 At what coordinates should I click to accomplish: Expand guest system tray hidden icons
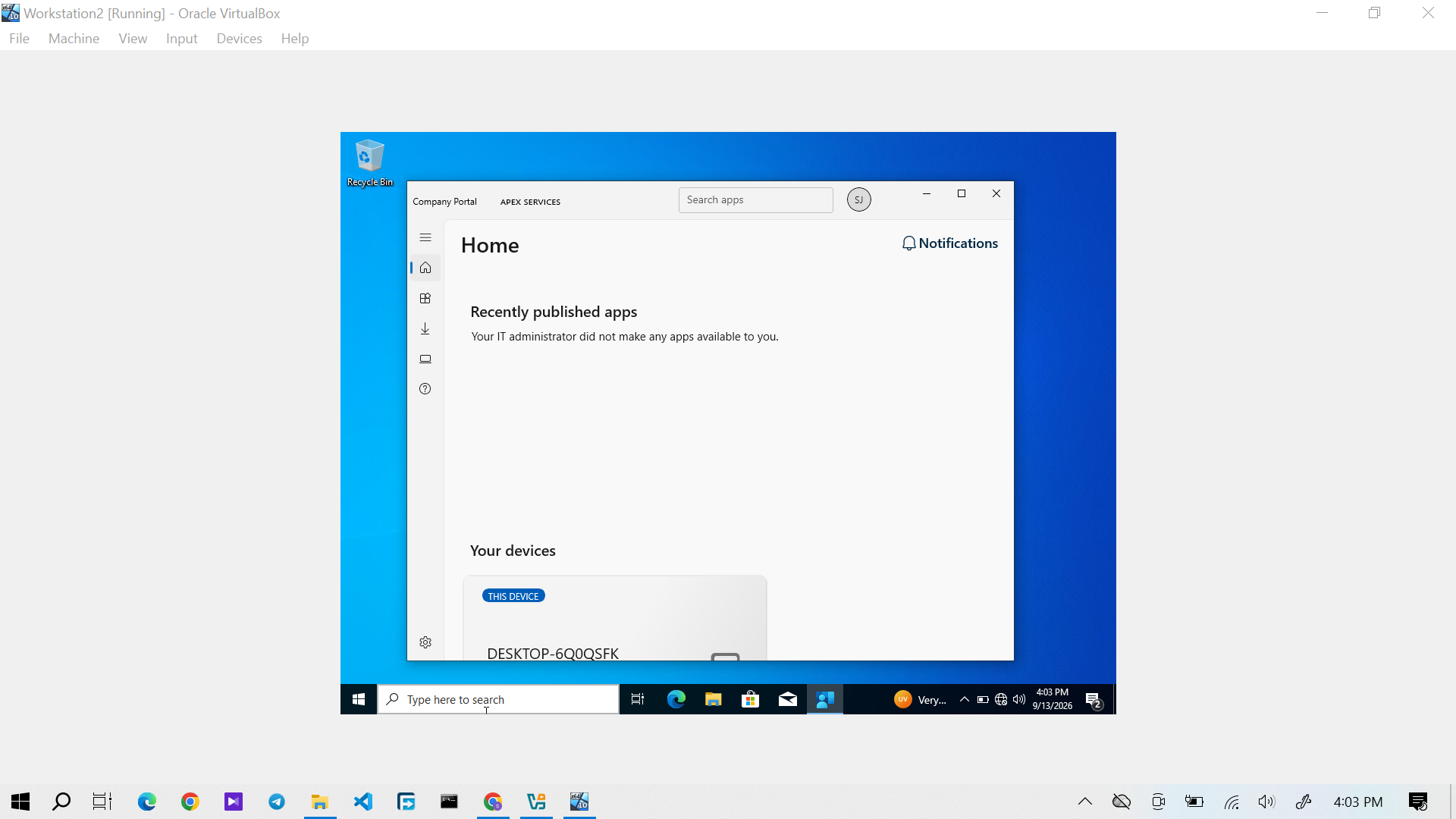[964, 699]
